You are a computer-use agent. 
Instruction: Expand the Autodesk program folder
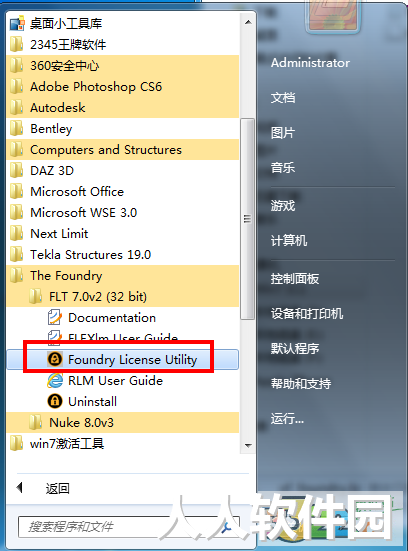coord(122,108)
